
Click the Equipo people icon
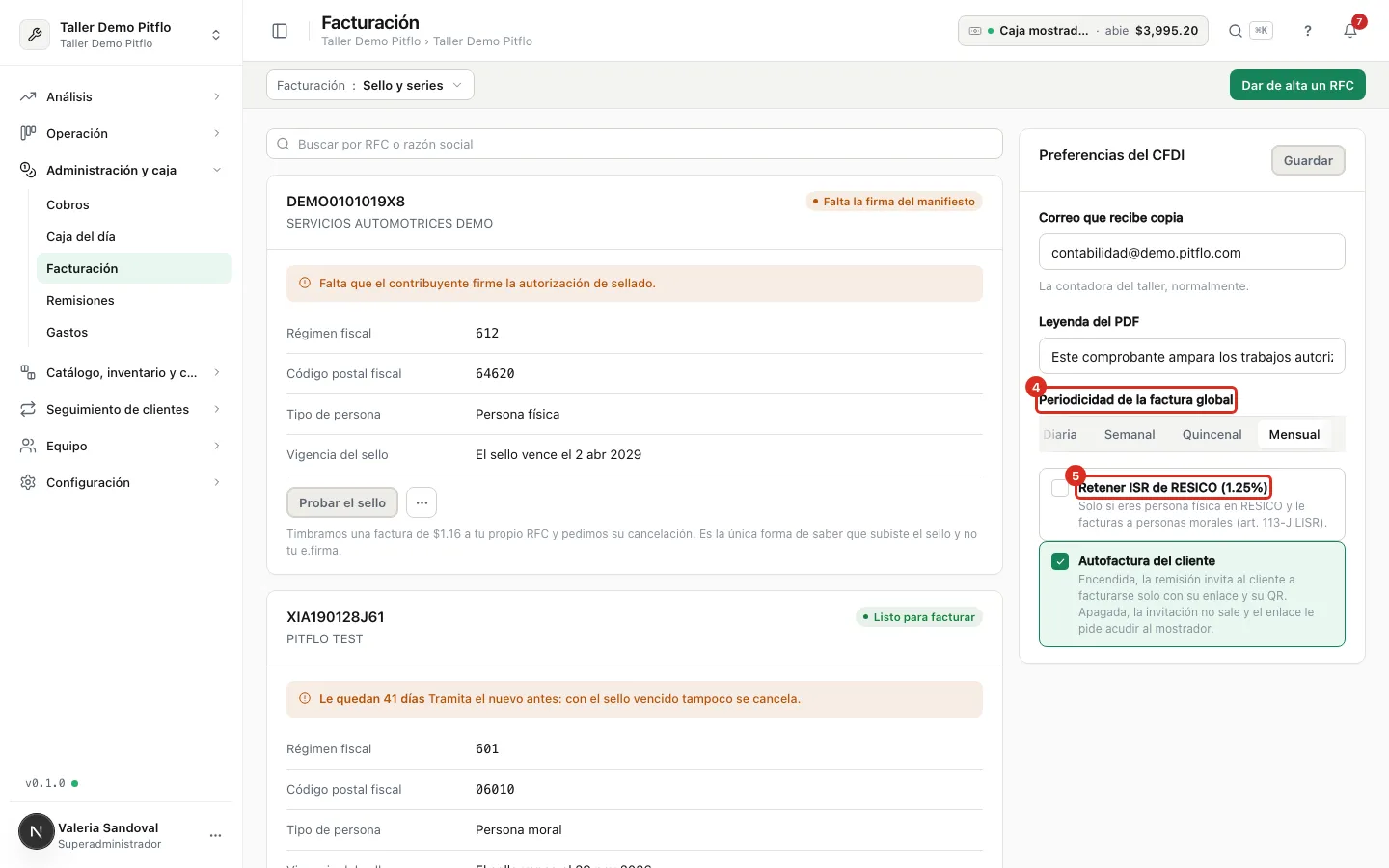click(x=28, y=446)
